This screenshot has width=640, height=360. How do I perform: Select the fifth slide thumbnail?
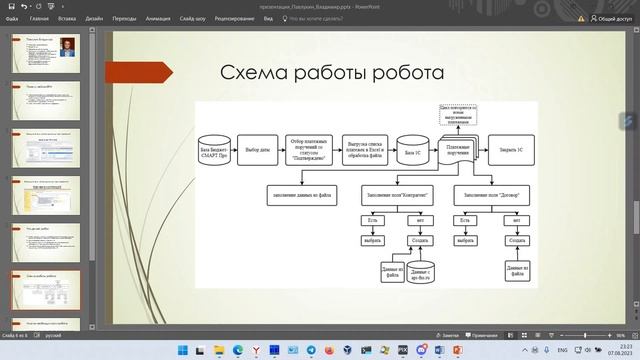click(x=46, y=243)
